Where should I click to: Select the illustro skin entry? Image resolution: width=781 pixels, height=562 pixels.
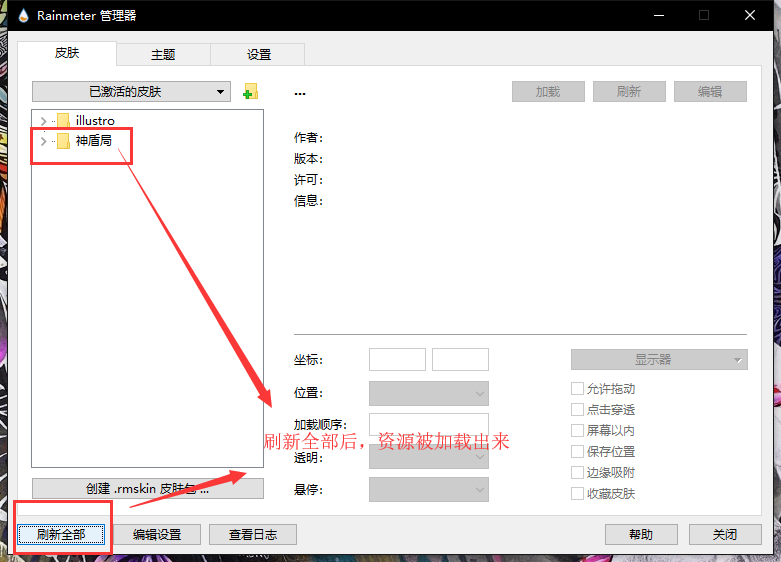pos(95,121)
